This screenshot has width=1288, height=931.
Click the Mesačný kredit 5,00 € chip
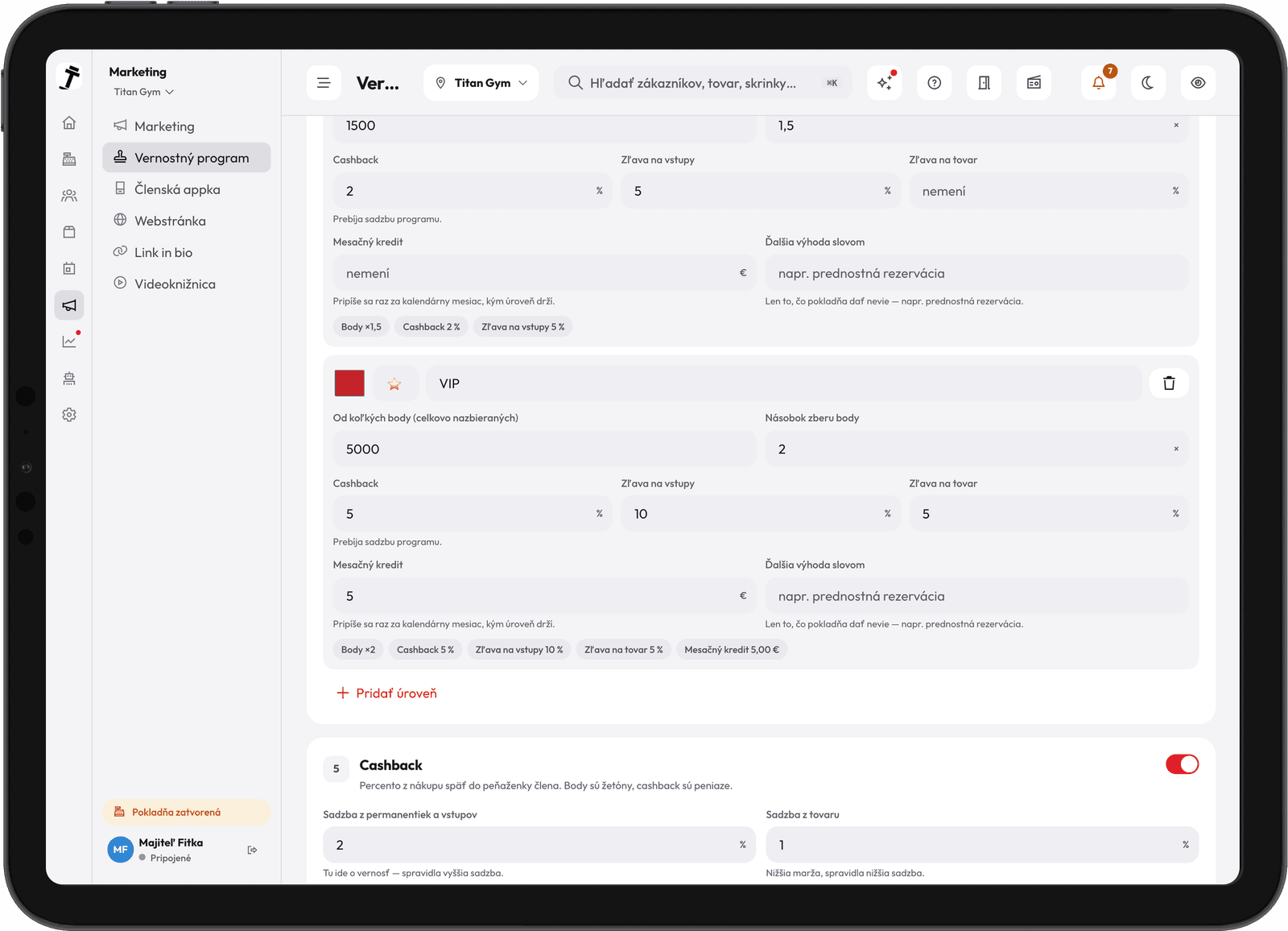(732, 650)
